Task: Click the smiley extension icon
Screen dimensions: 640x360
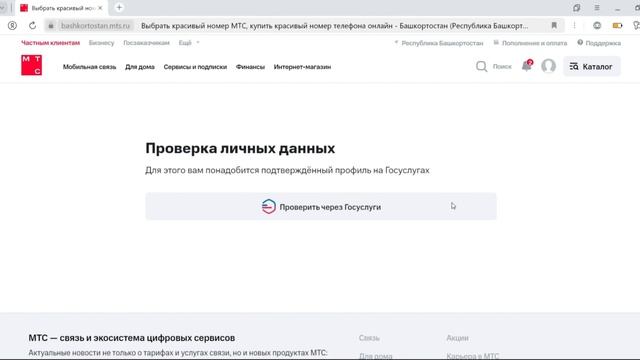Action: click(x=597, y=25)
